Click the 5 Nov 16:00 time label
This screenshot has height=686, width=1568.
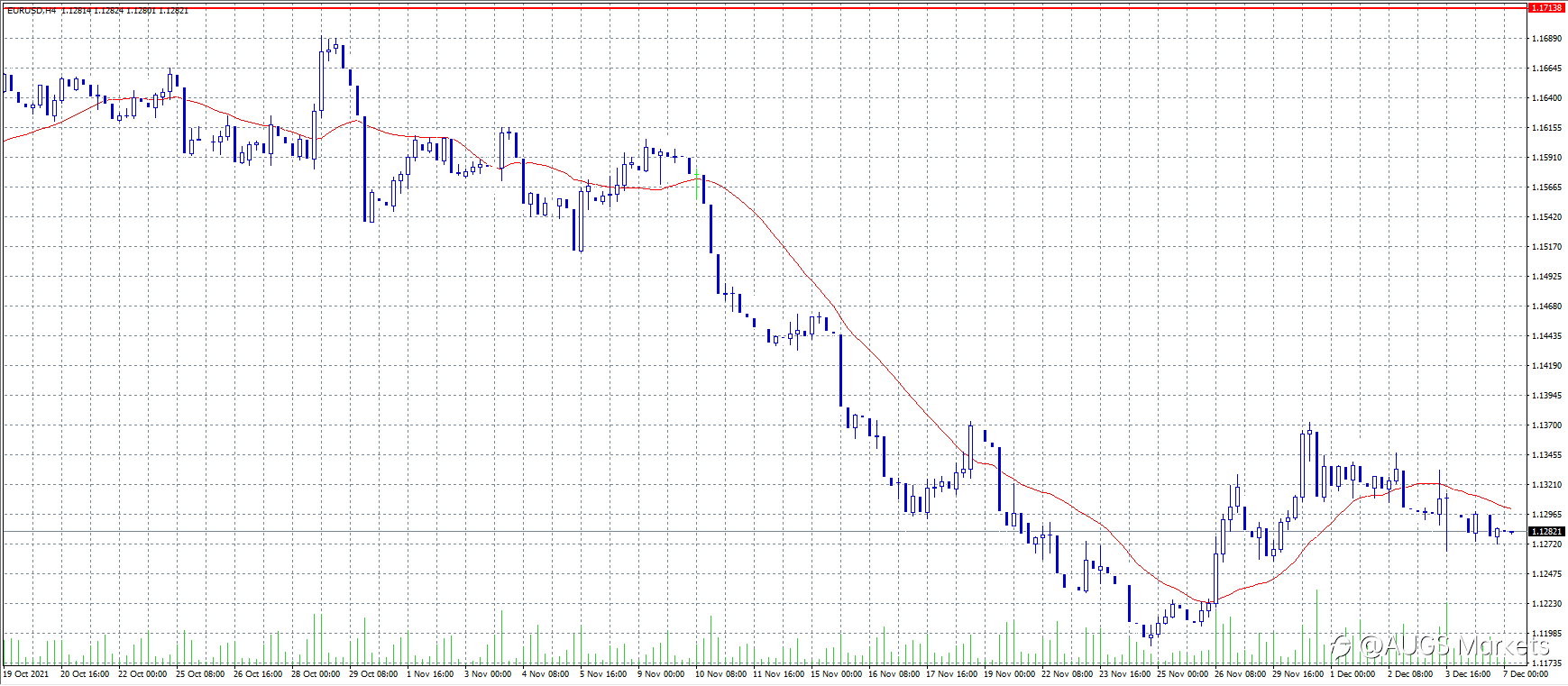point(603,674)
